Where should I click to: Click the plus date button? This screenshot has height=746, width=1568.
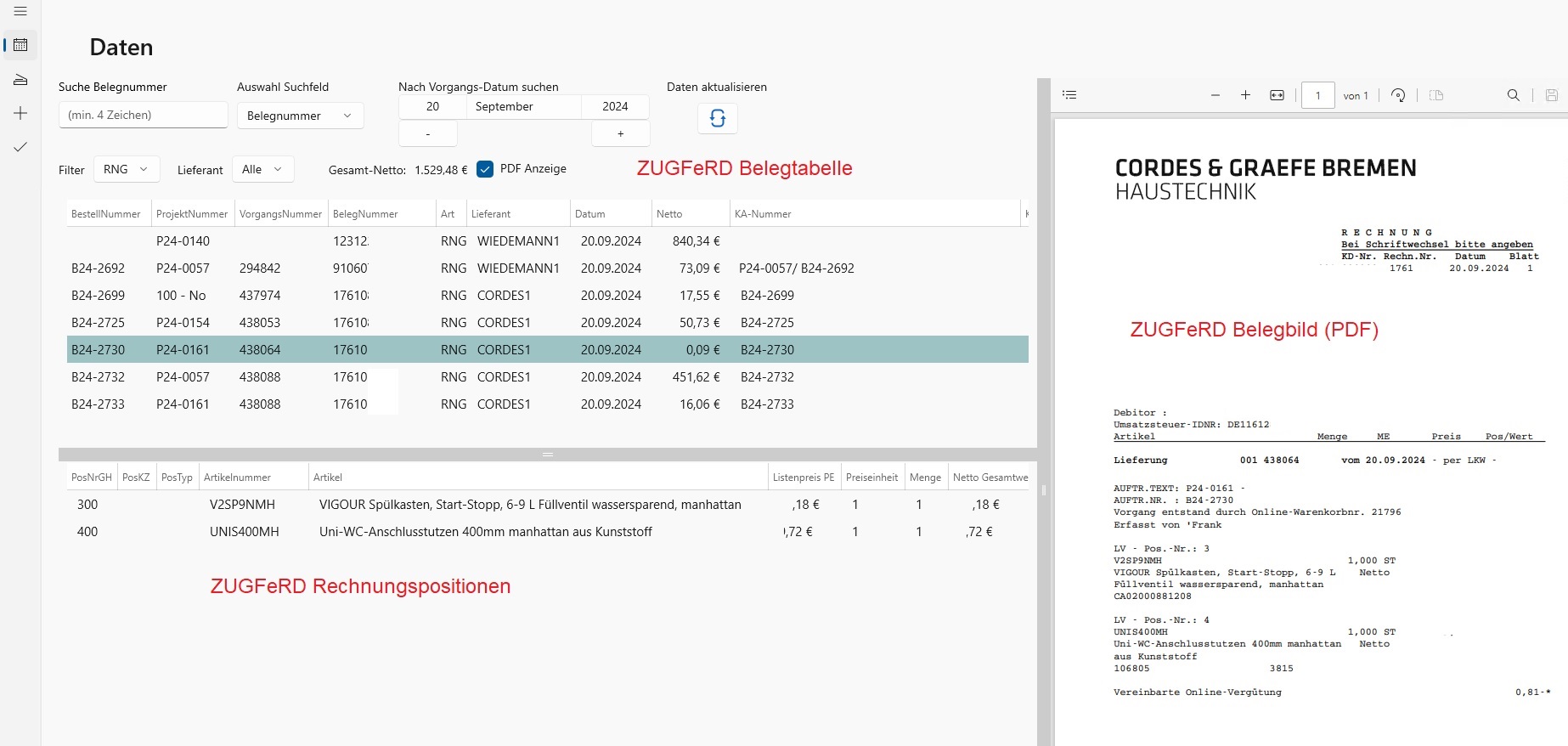[x=621, y=133]
